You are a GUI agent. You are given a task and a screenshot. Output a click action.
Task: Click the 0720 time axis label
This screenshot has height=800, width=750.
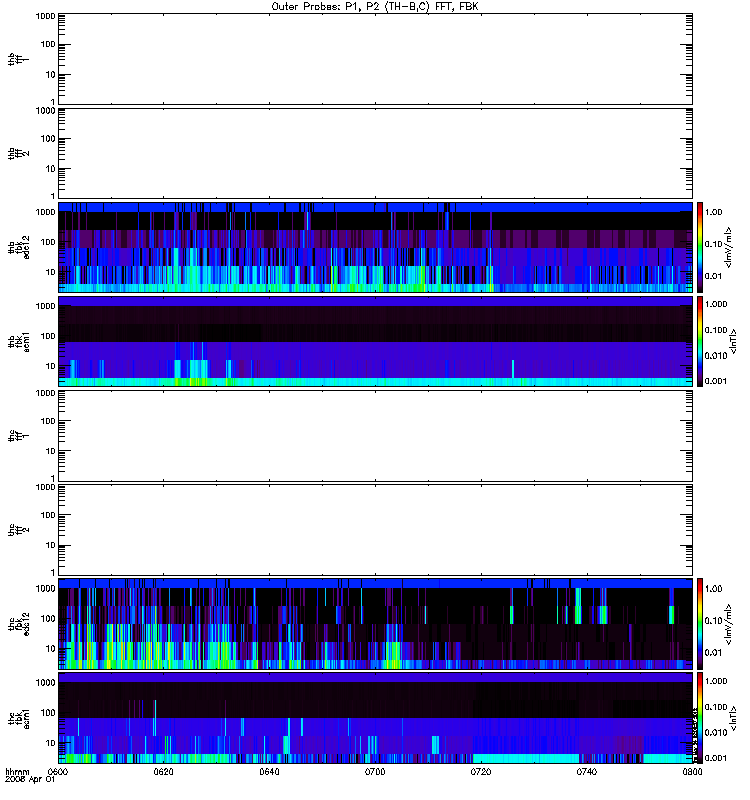coord(481,772)
